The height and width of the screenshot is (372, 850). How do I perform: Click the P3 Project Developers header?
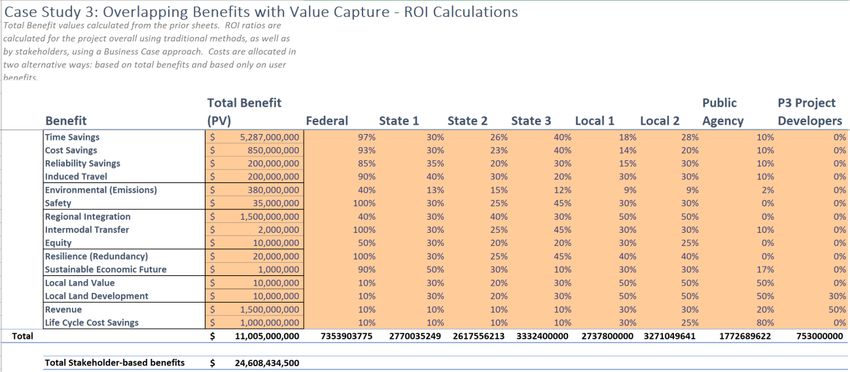click(810, 111)
